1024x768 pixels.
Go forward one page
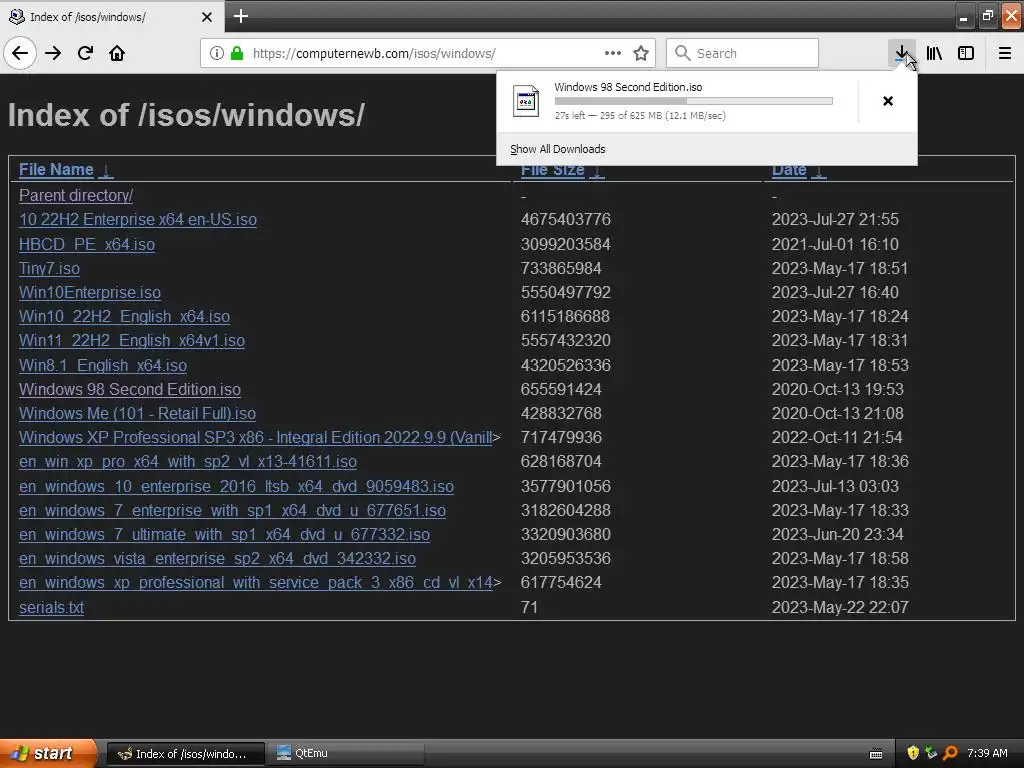pos(53,53)
